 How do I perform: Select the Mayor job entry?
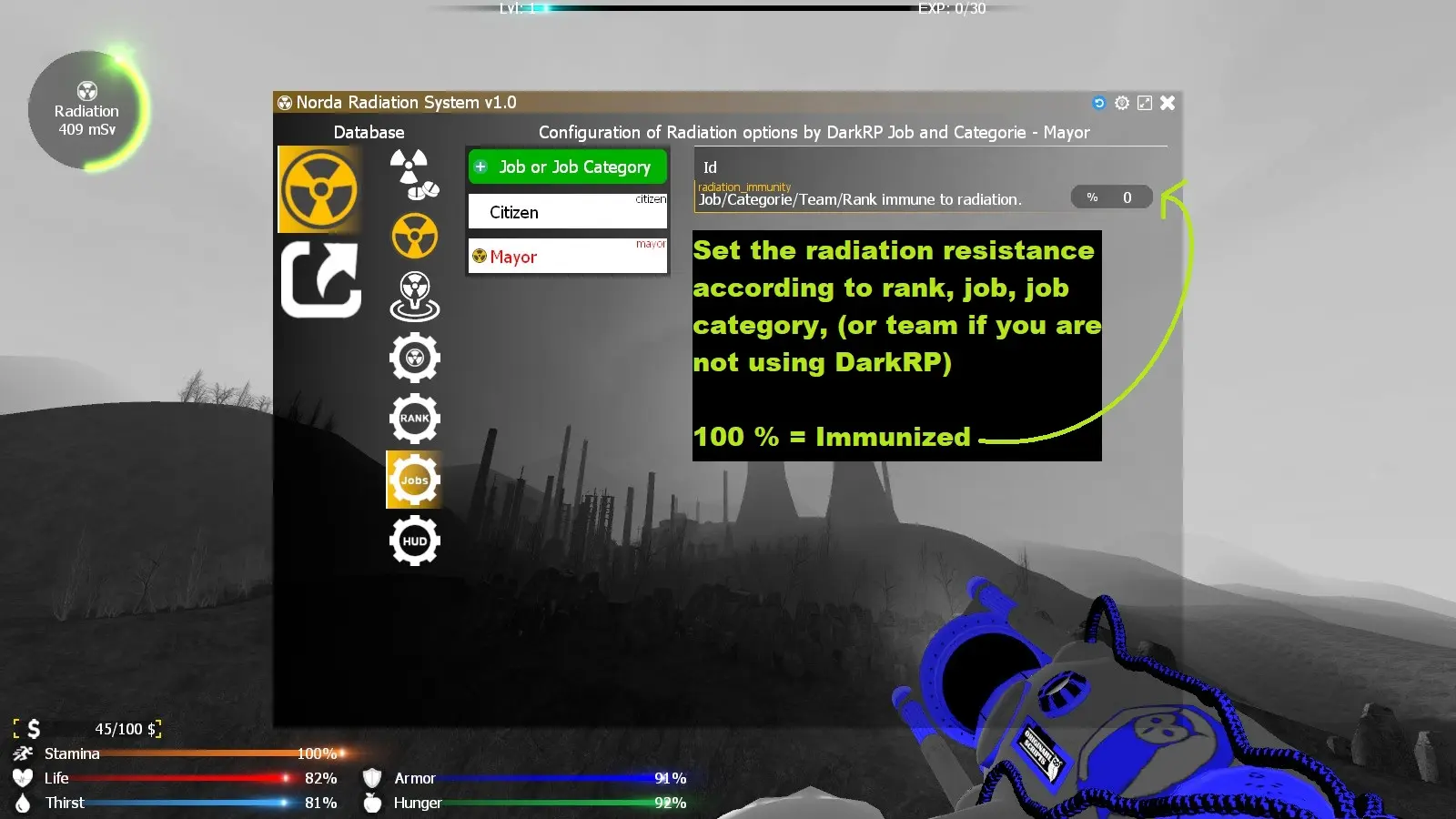568,257
